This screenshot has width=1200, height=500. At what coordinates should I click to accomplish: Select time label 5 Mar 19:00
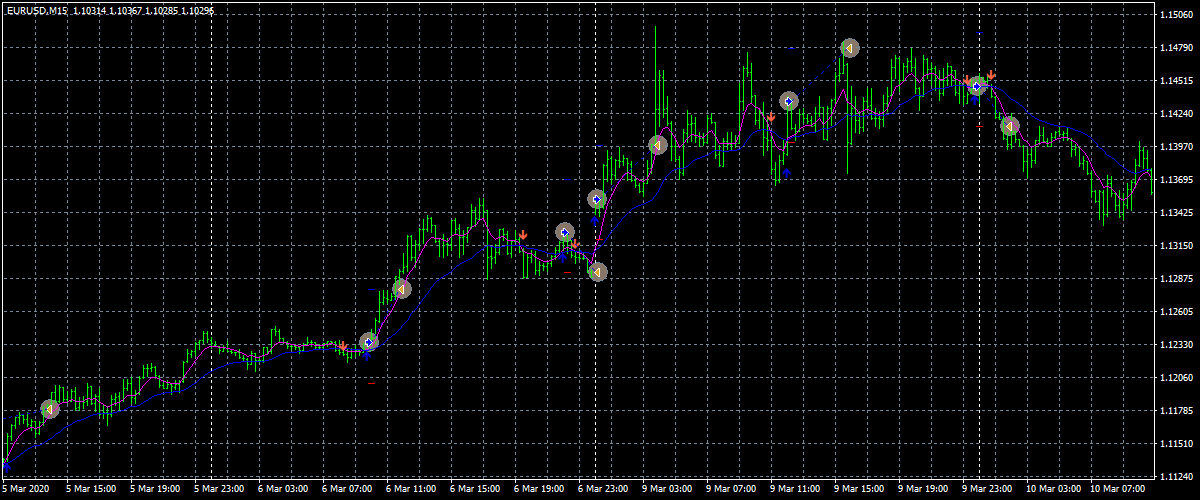coord(155,490)
